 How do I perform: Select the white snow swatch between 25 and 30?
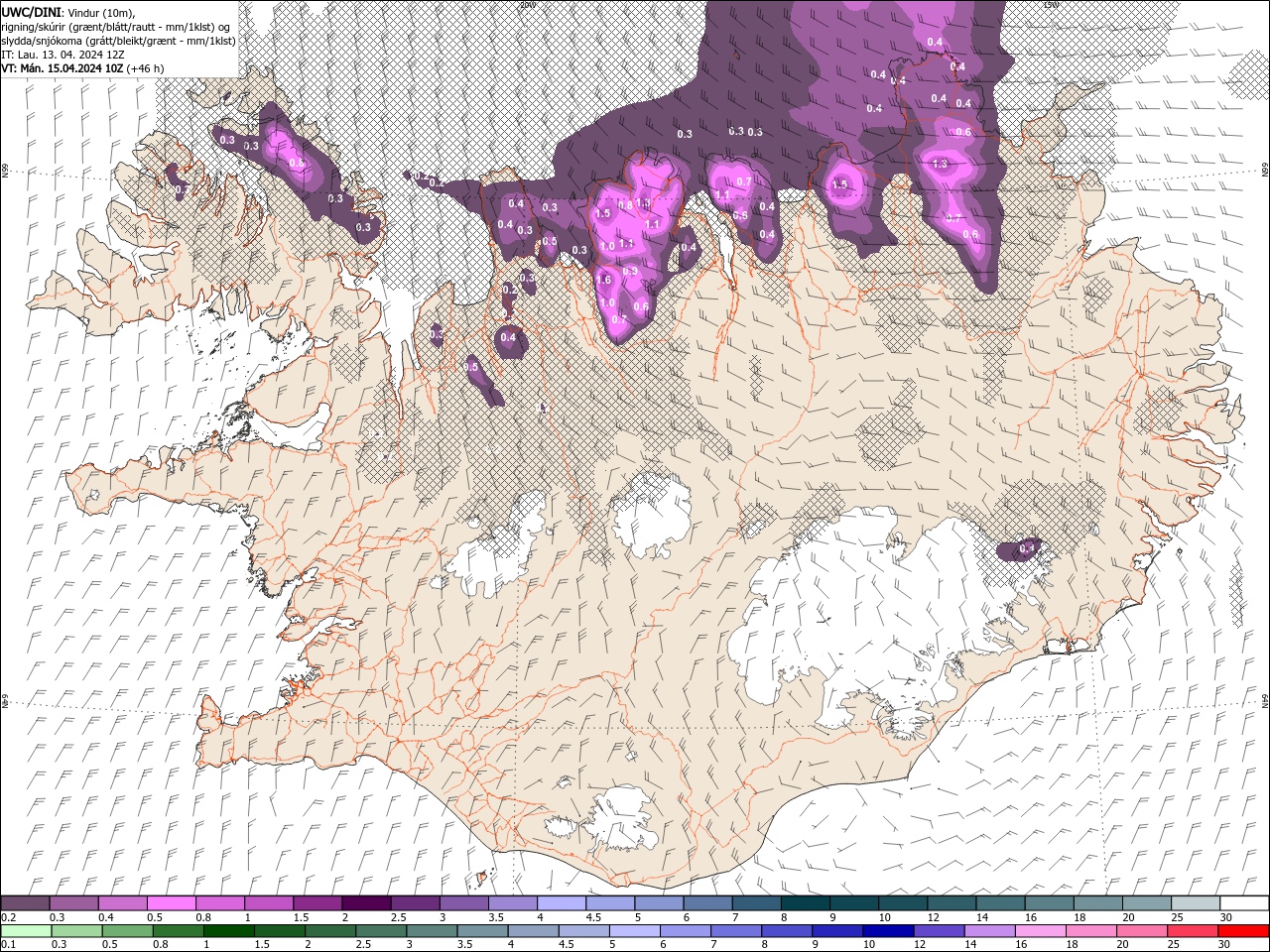tap(1195, 903)
